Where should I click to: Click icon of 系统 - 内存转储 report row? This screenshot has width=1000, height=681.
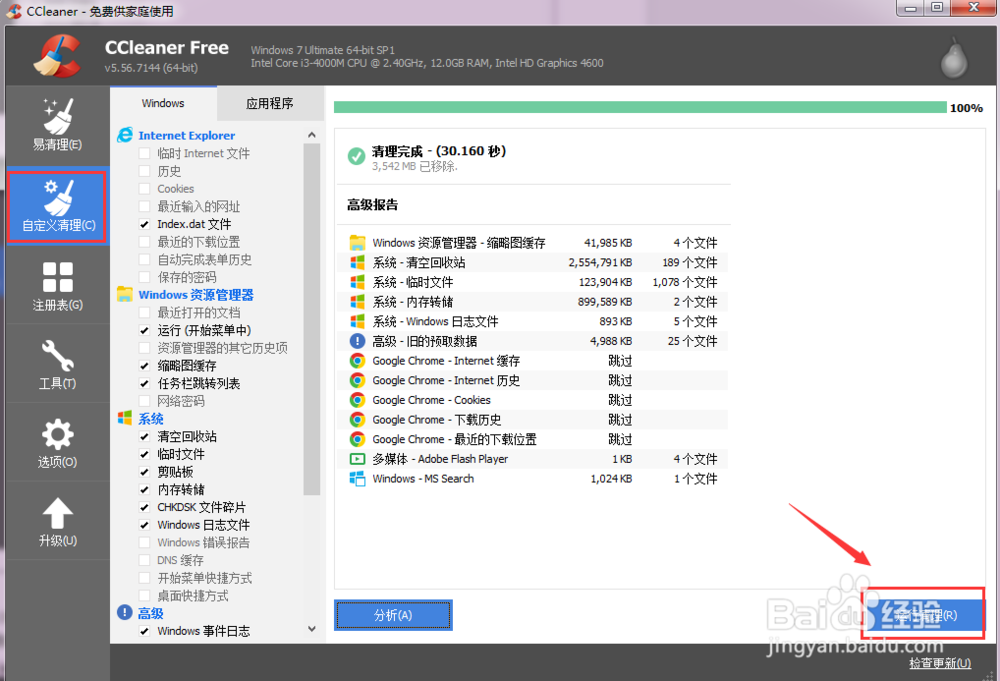[x=357, y=302]
